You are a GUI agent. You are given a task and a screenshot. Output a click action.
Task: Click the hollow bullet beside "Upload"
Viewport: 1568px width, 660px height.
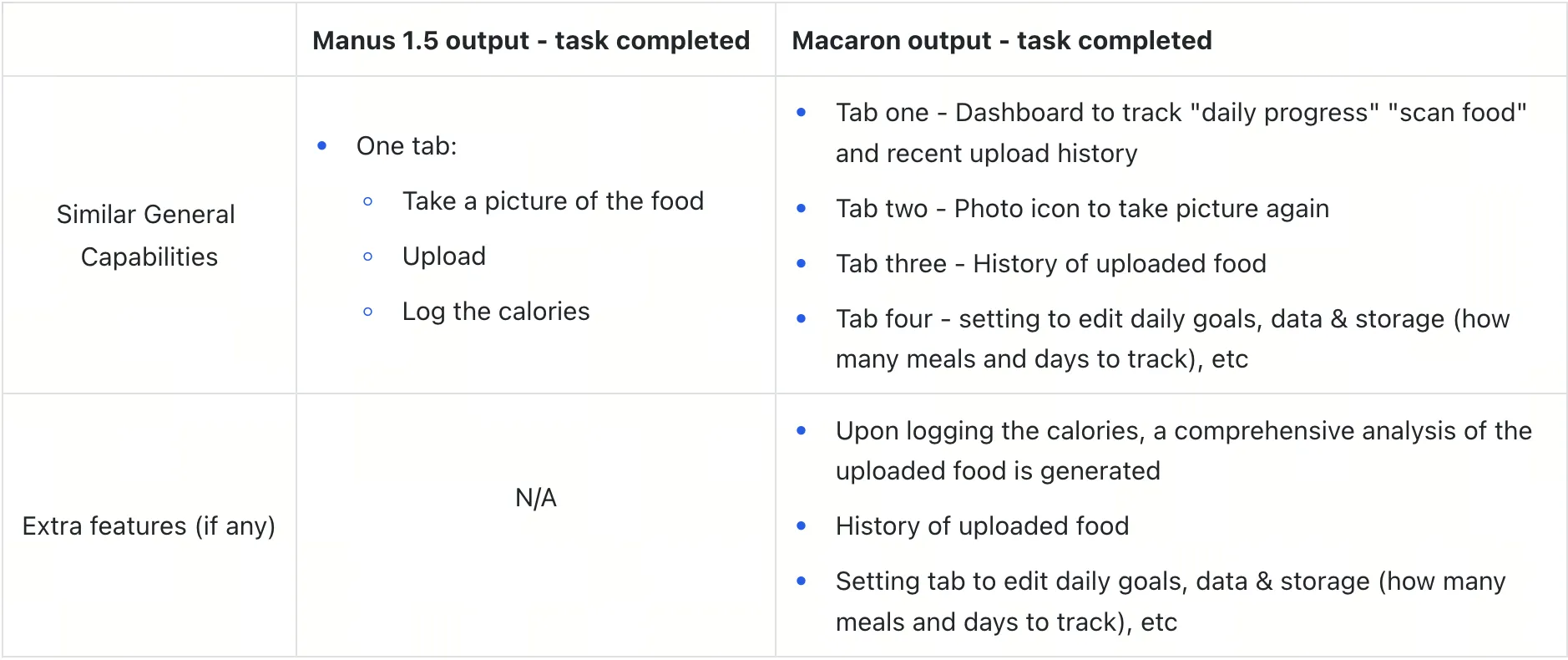click(368, 256)
